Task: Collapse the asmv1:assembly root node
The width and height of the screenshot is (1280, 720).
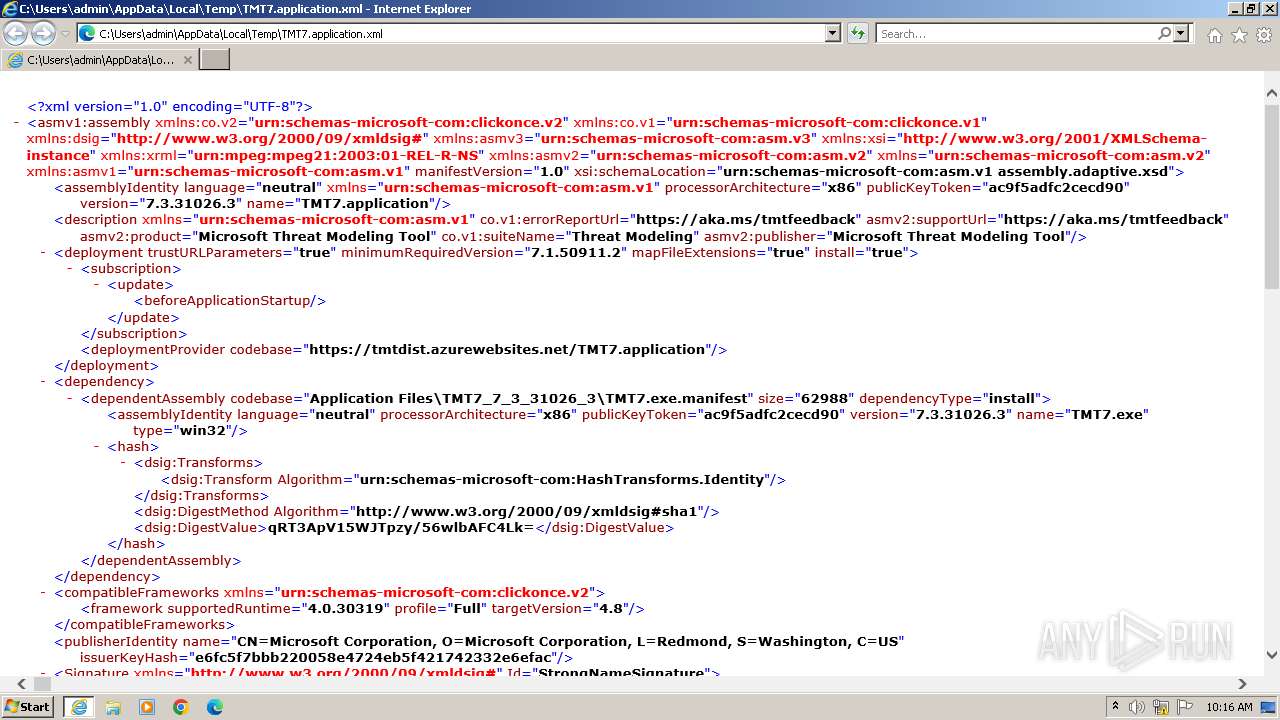Action: tap(17, 122)
